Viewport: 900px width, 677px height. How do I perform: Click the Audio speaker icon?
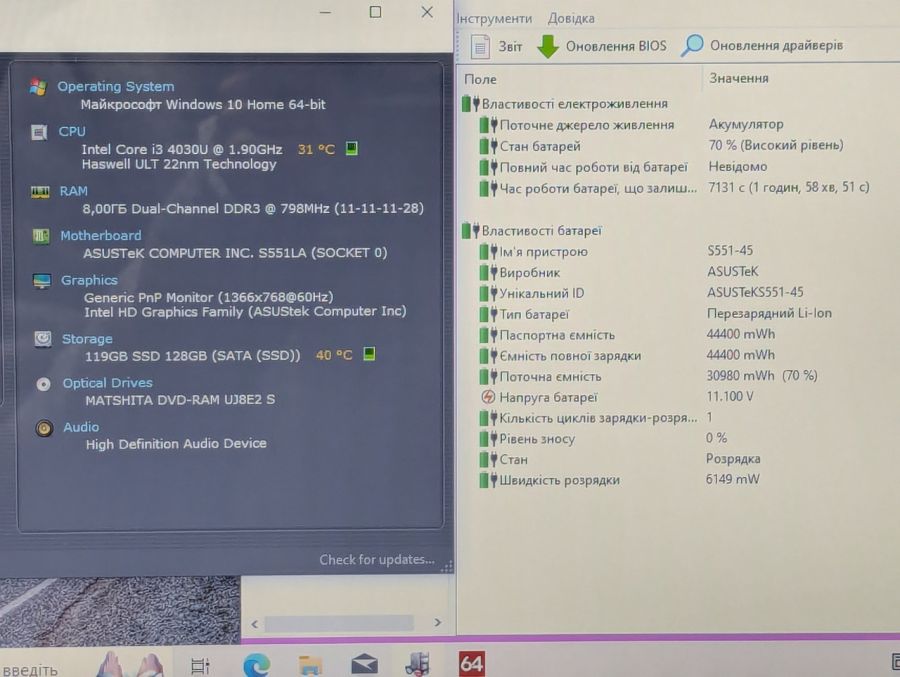click(44, 428)
